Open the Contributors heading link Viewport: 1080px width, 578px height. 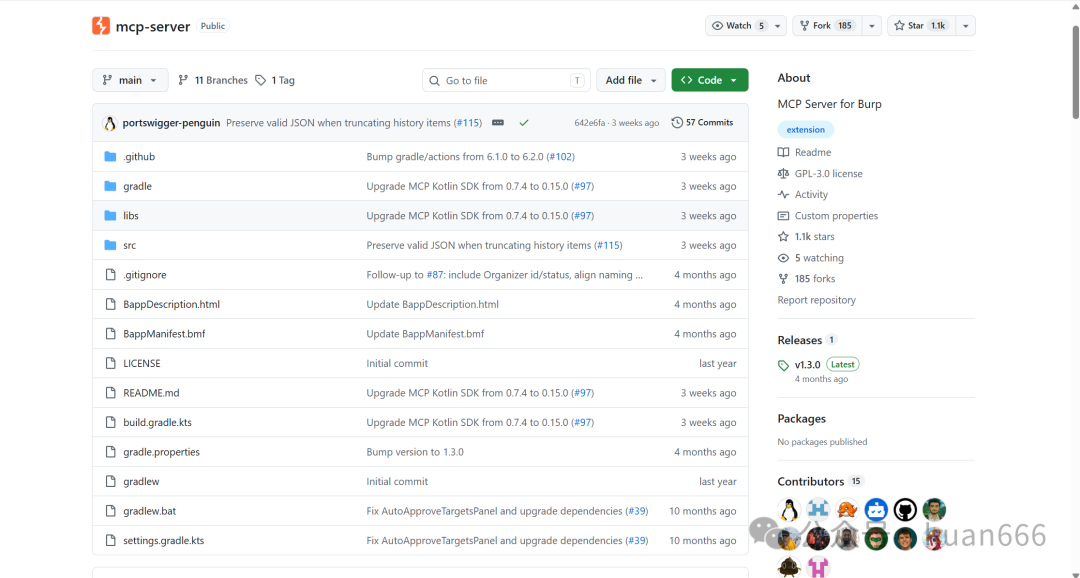tap(811, 482)
